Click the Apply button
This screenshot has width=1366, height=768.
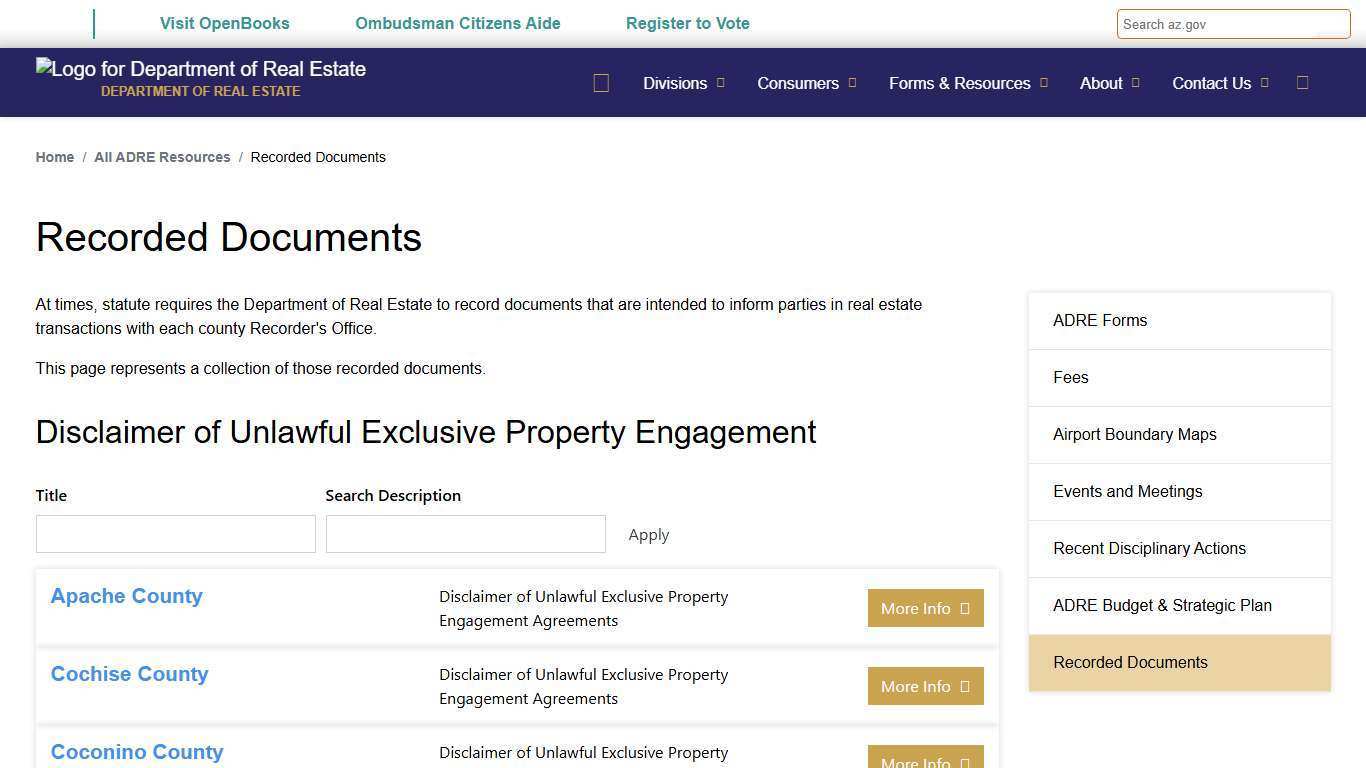coord(648,534)
